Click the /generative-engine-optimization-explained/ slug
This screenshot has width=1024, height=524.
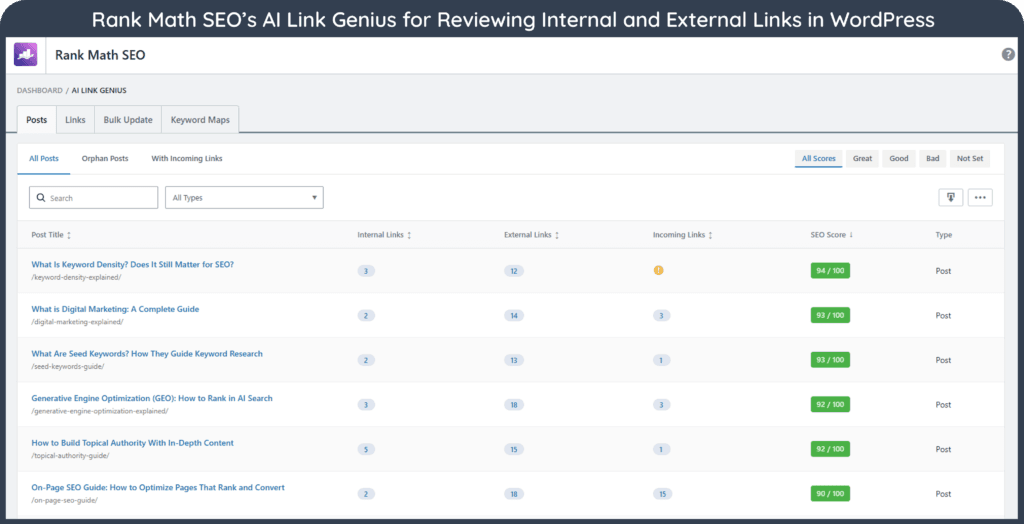click(x=100, y=411)
